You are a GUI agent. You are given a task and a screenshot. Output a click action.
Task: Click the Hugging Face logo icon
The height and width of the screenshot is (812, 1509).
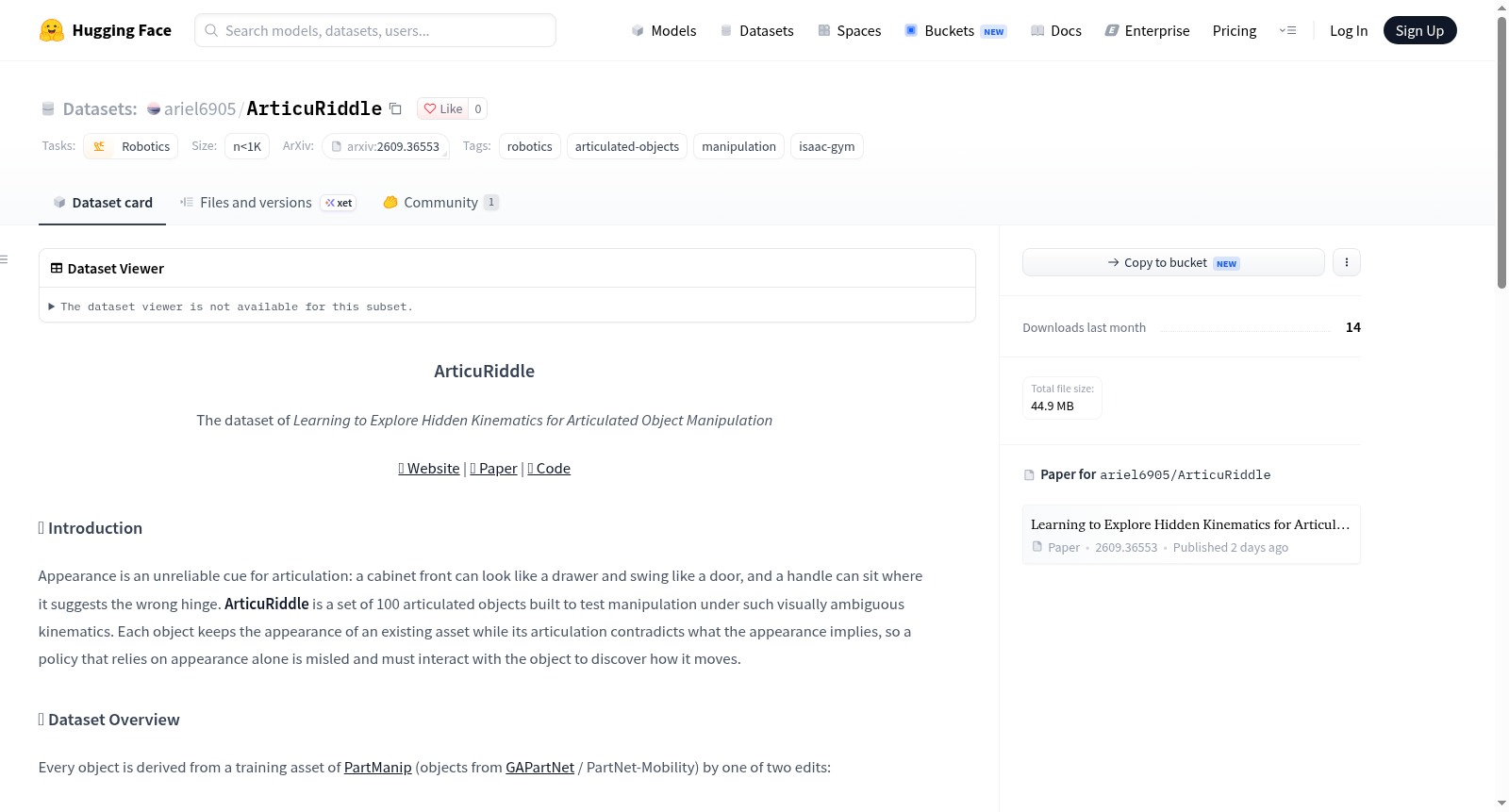pyautogui.click(x=52, y=30)
